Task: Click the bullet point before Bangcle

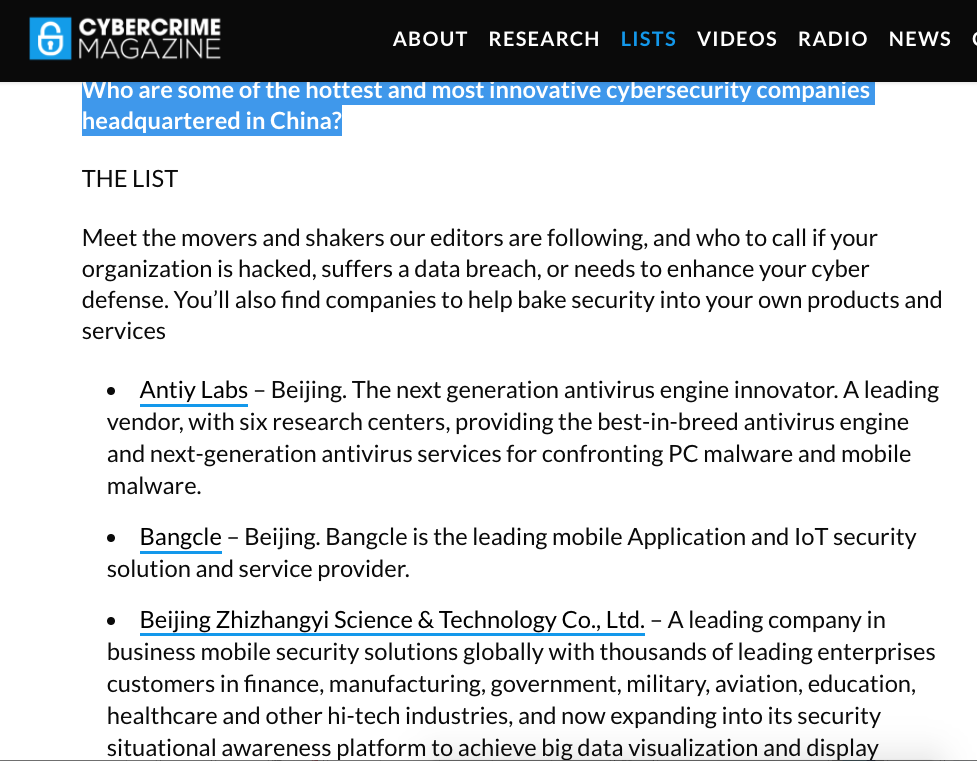Action: pos(111,538)
